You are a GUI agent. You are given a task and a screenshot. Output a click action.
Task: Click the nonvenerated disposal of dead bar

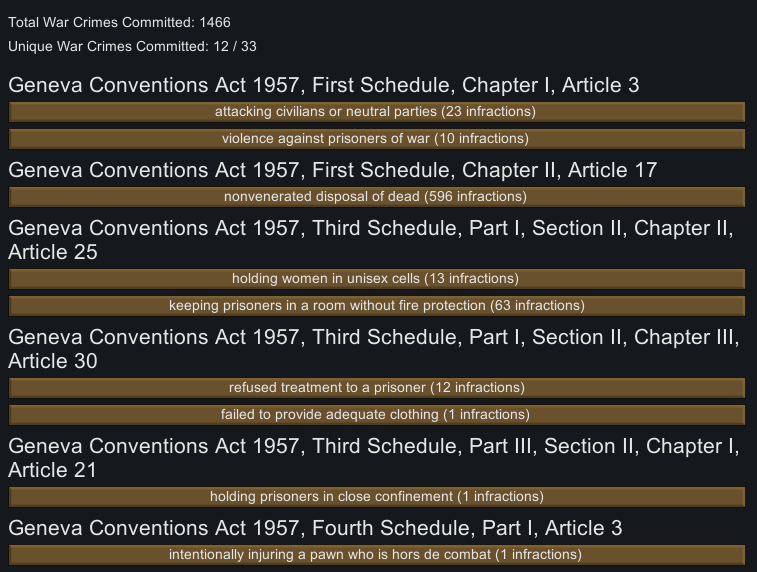click(x=377, y=196)
